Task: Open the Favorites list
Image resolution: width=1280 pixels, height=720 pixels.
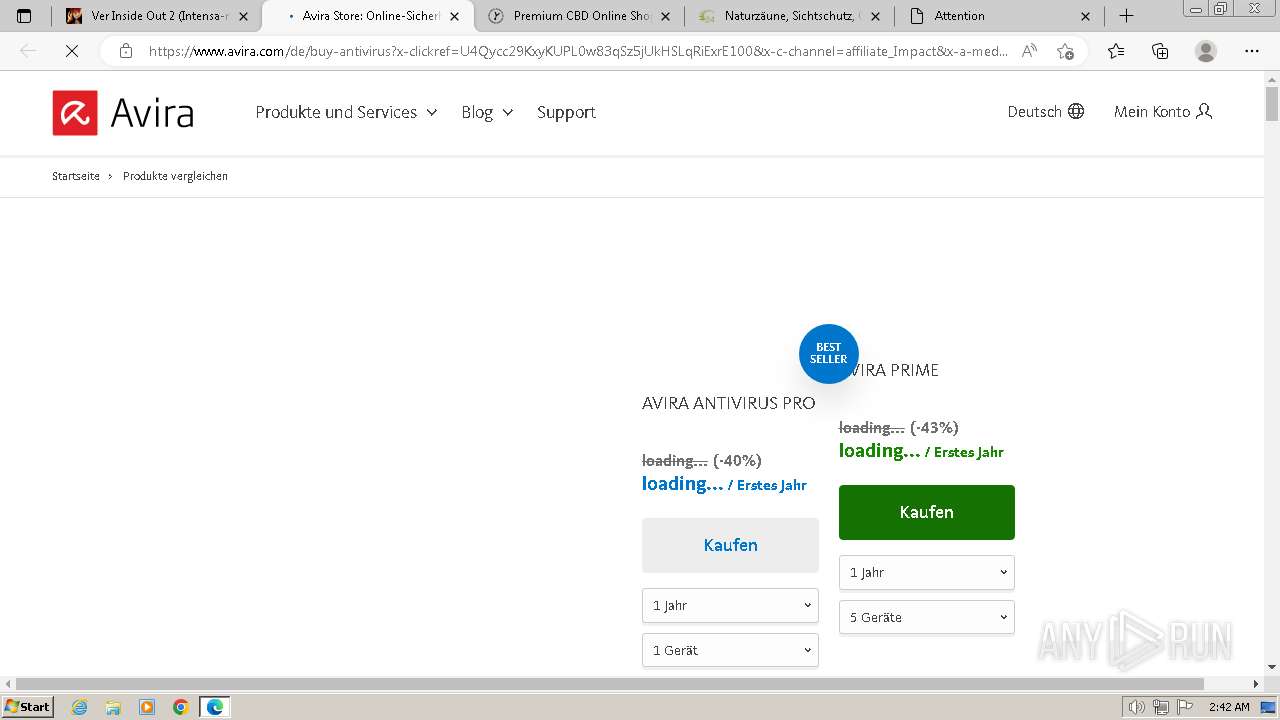Action: point(1116,51)
